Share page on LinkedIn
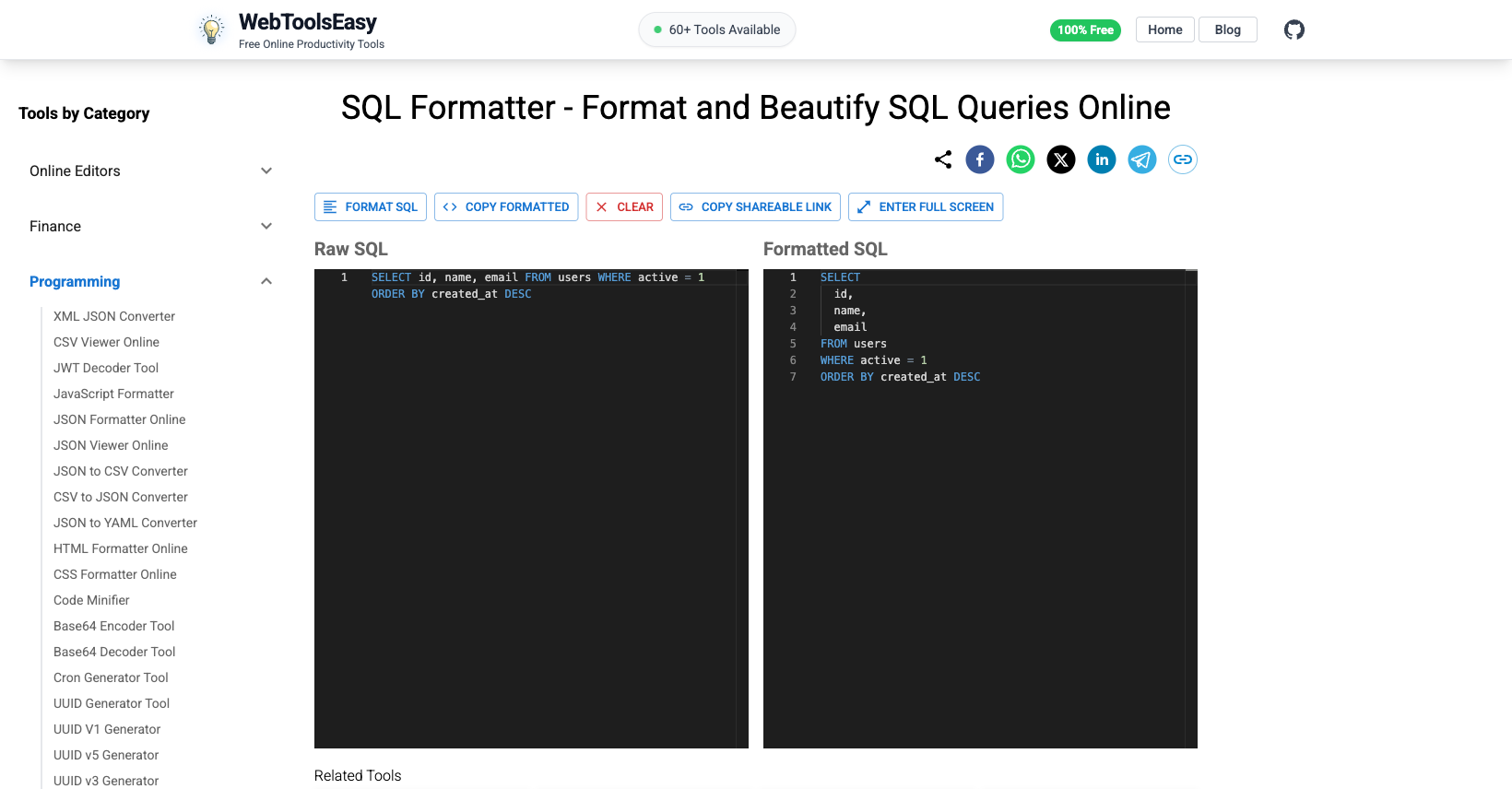 click(1102, 159)
